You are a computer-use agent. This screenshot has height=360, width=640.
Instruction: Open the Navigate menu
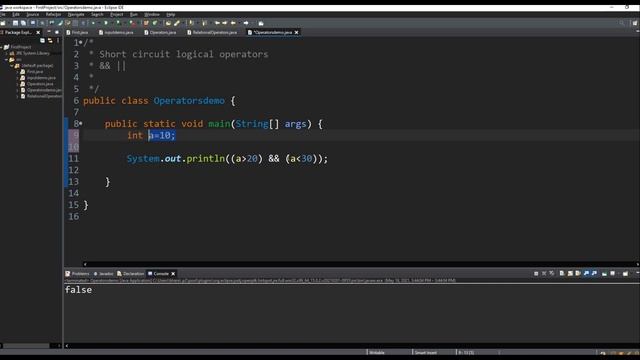(x=76, y=14)
